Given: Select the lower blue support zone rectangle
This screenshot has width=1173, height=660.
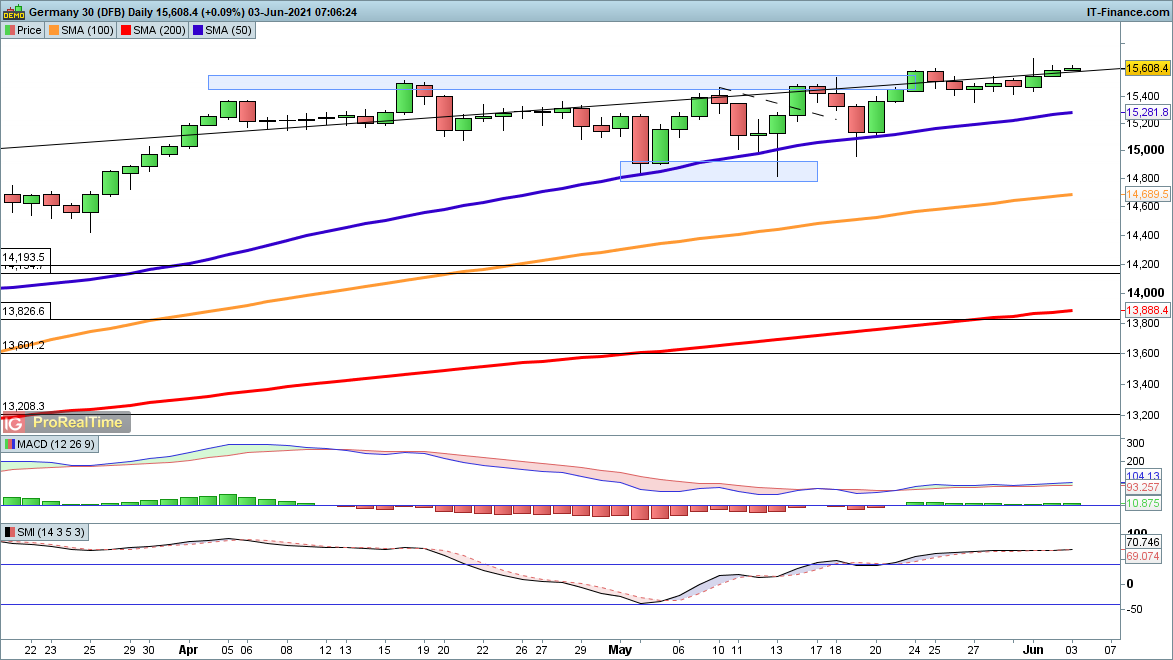Looking at the screenshot, I should 718,171.
